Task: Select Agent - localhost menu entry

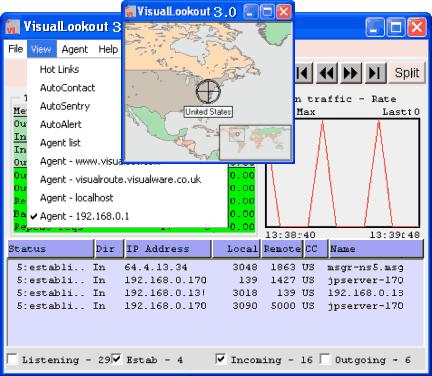Action: point(77,198)
